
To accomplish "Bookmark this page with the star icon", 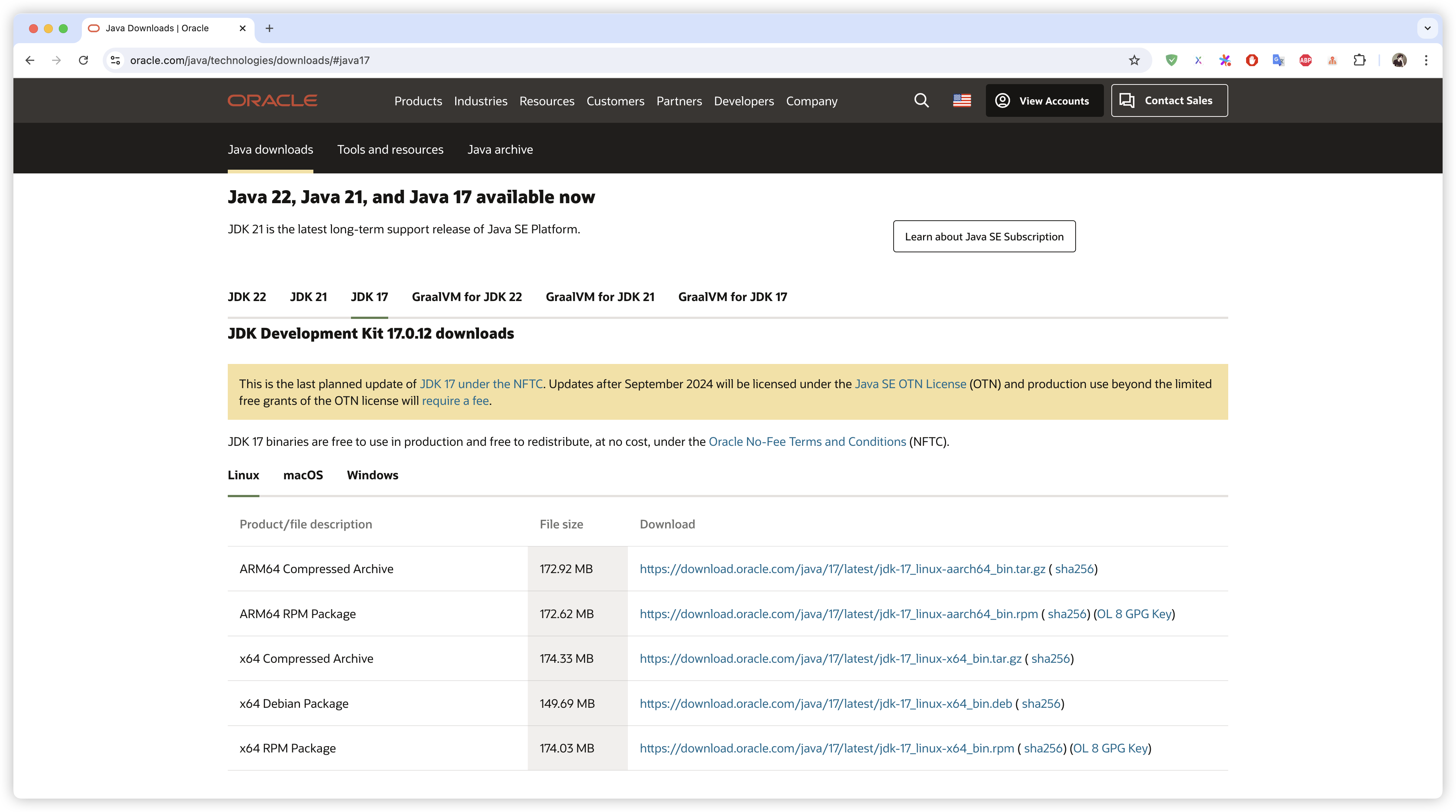I will pos(1134,60).
